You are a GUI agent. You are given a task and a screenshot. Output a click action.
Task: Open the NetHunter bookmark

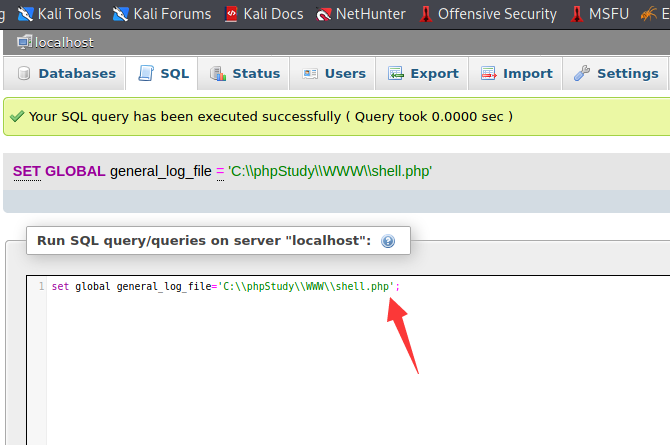click(x=361, y=14)
